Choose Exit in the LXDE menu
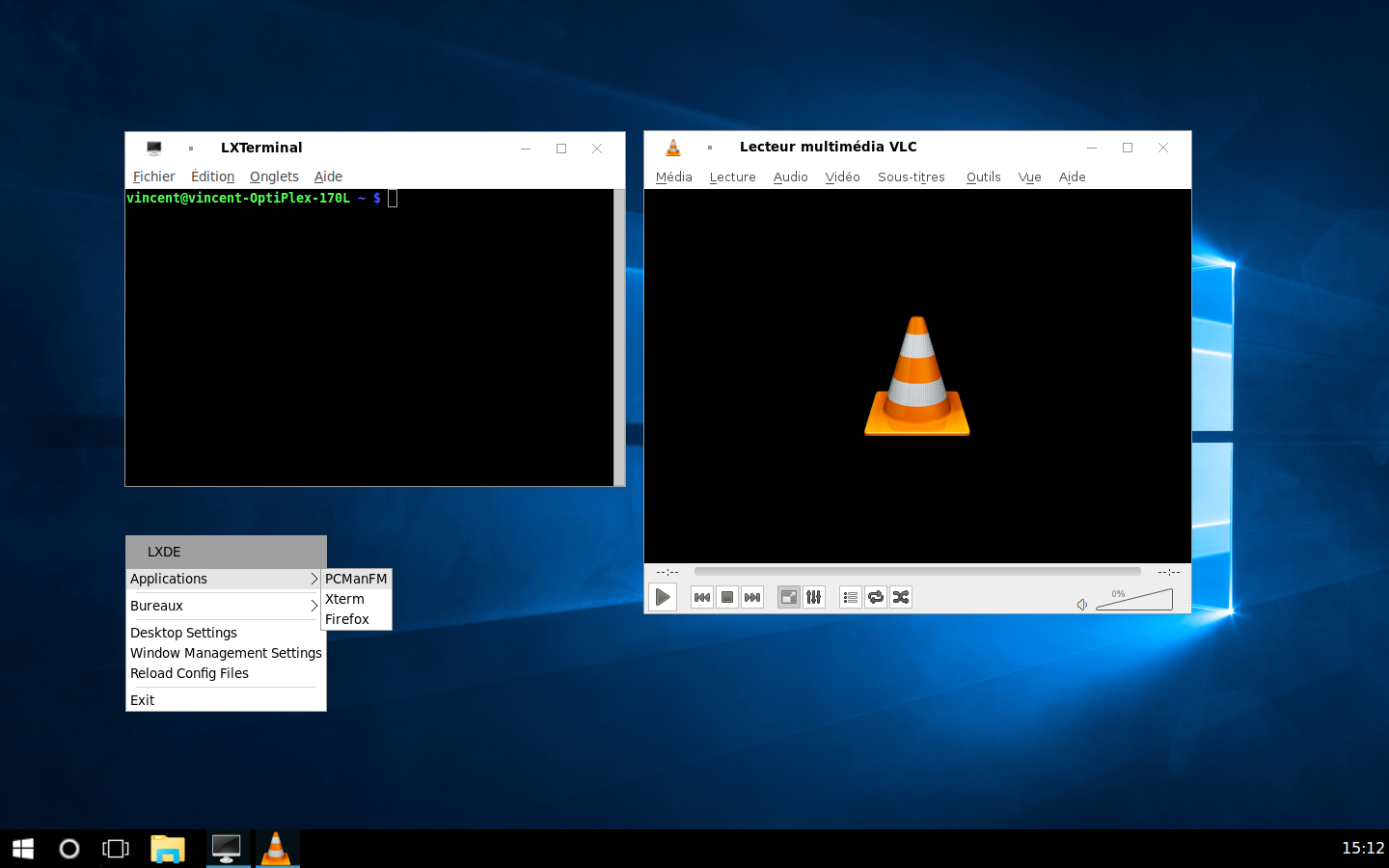 tap(225, 700)
